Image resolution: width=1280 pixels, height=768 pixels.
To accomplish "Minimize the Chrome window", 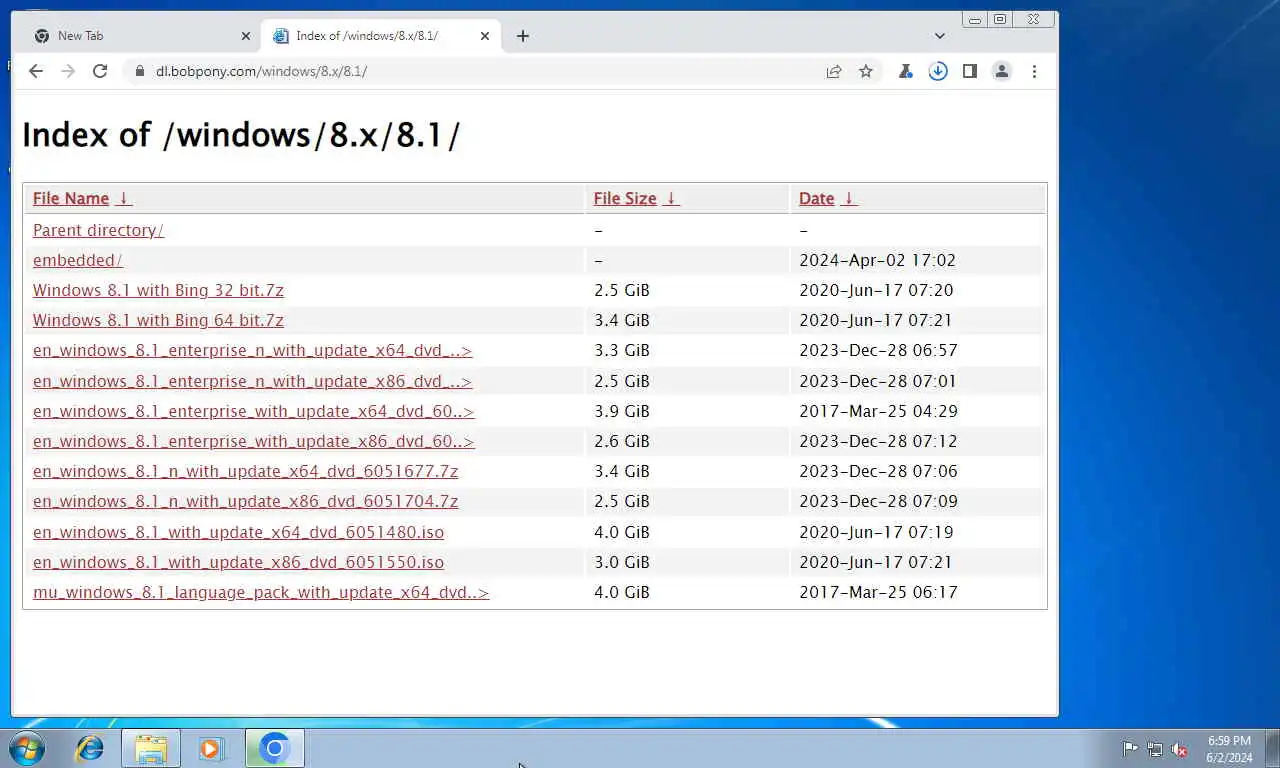I will pos(975,19).
